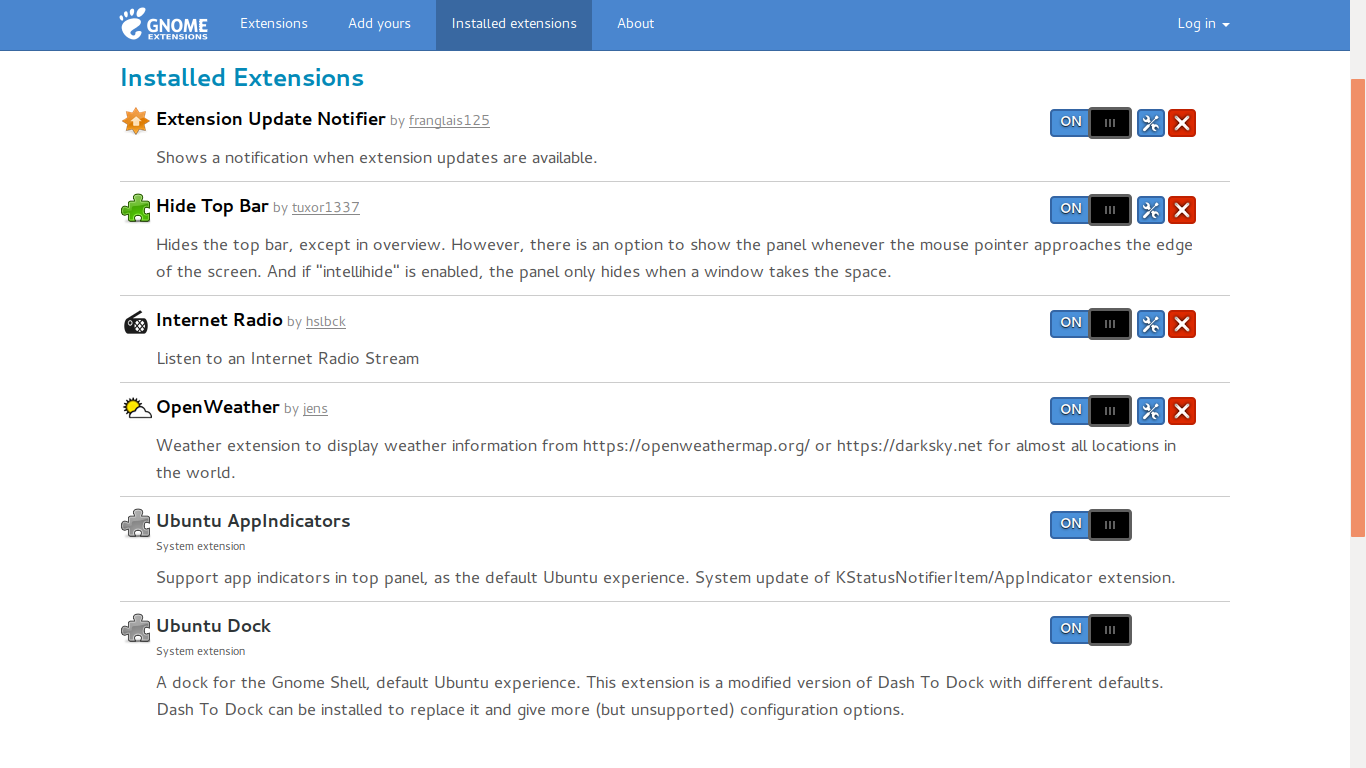
Task: Click the Extension Update Notifier orange icon
Action: (136, 121)
